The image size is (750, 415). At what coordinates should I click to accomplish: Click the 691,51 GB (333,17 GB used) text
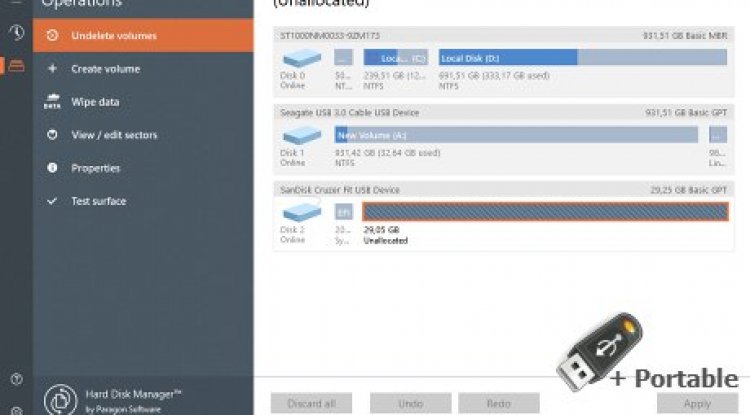click(494, 76)
